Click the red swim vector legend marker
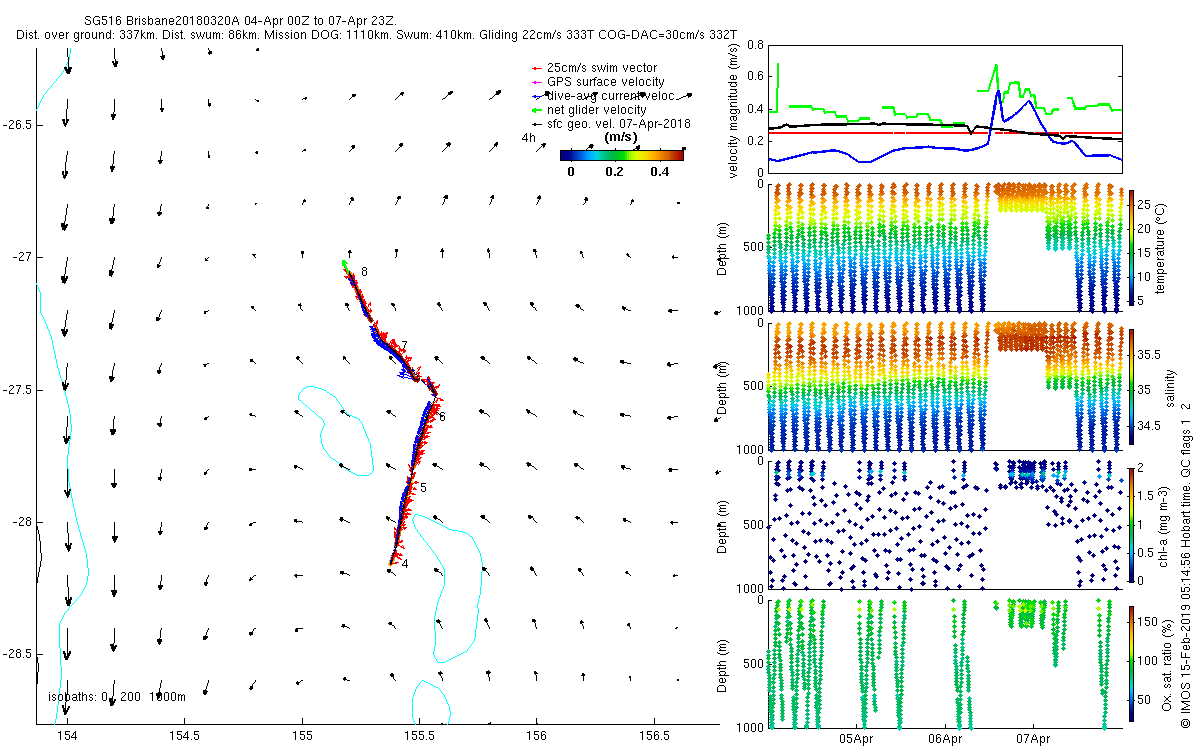The image size is (1200, 750). (x=537, y=68)
